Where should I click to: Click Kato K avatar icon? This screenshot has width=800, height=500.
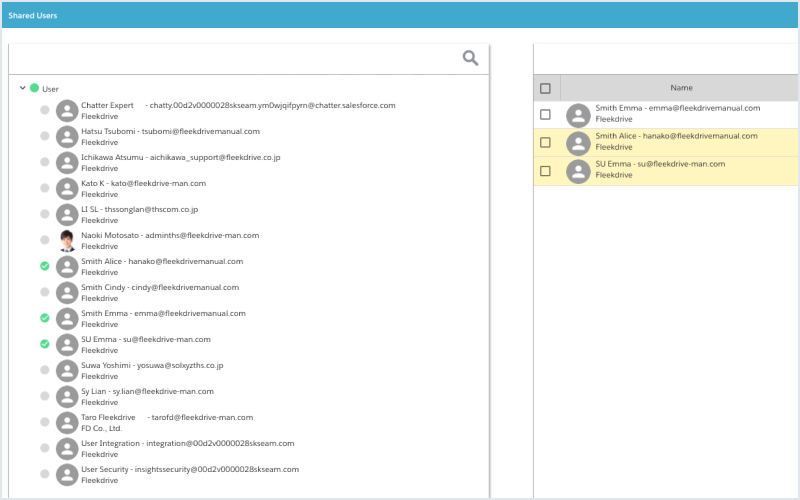(67, 189)
